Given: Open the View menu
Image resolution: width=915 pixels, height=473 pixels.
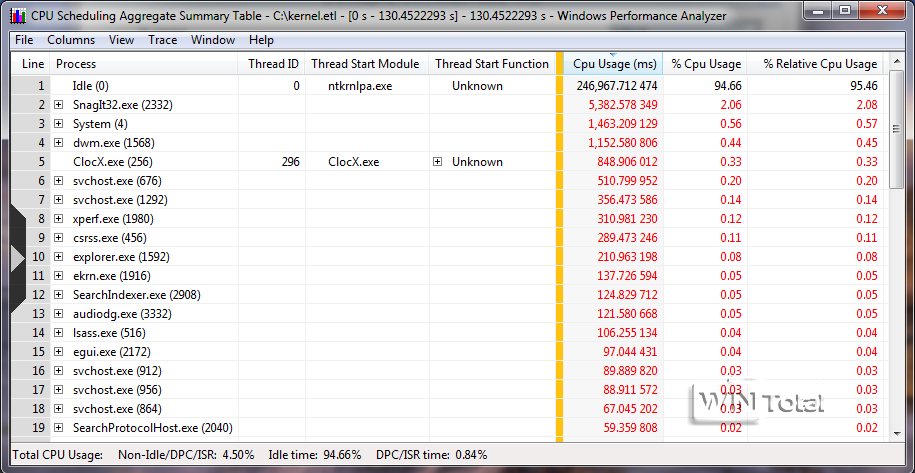Looking at the screenshot, I should pos(121,40).
